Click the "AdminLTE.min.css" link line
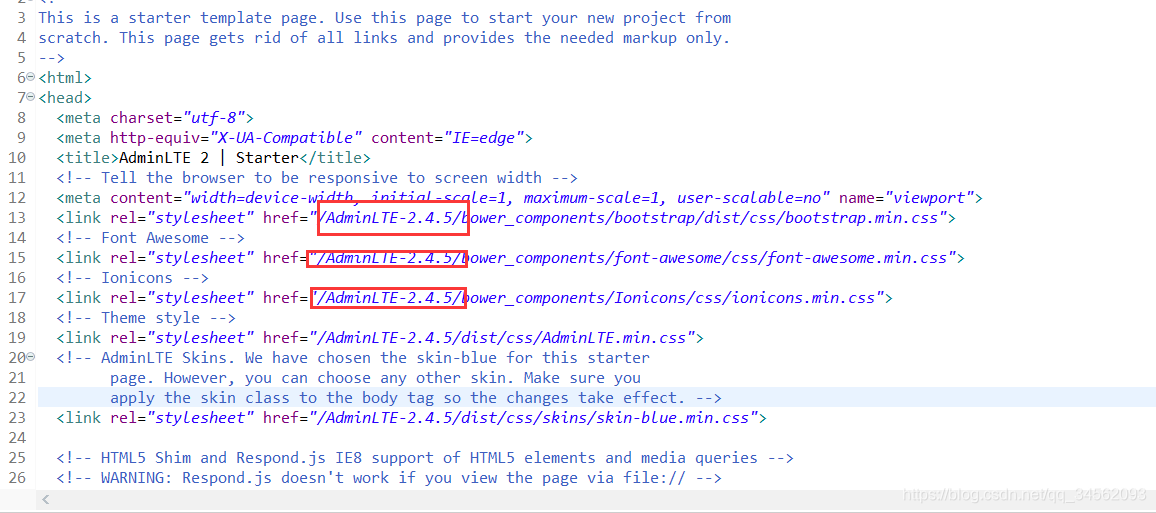This screenshot has width=1156, height=513. pos(380,338)
